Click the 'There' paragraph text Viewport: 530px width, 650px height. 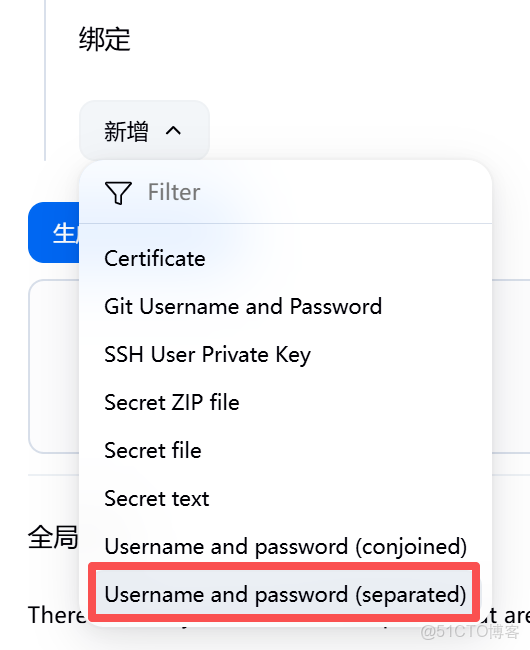pyautogui.click(x=57, y=615)
